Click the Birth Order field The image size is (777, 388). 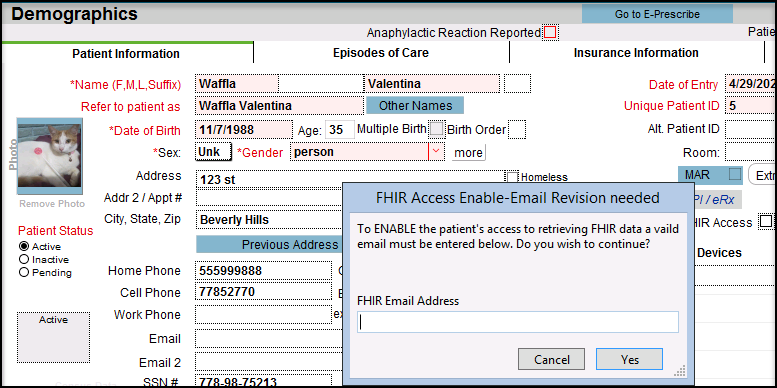click(x=517, y=130)
